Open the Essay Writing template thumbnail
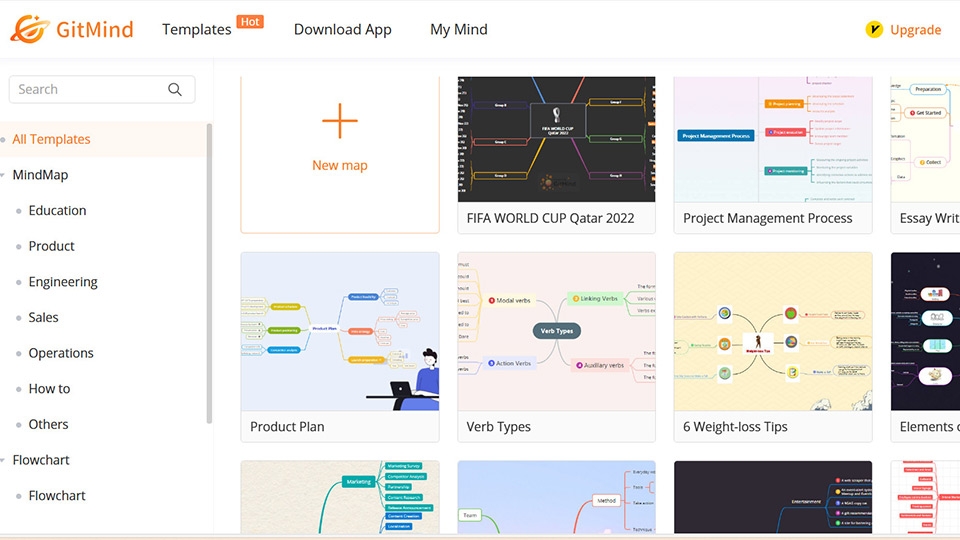The image size is (960, 540). (x=925, y=139)
